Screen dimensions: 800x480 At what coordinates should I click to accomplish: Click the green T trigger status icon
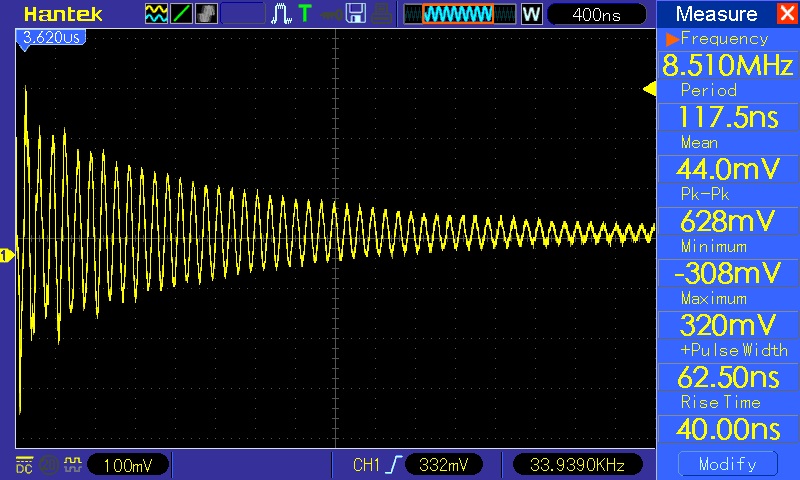point(305,14)
